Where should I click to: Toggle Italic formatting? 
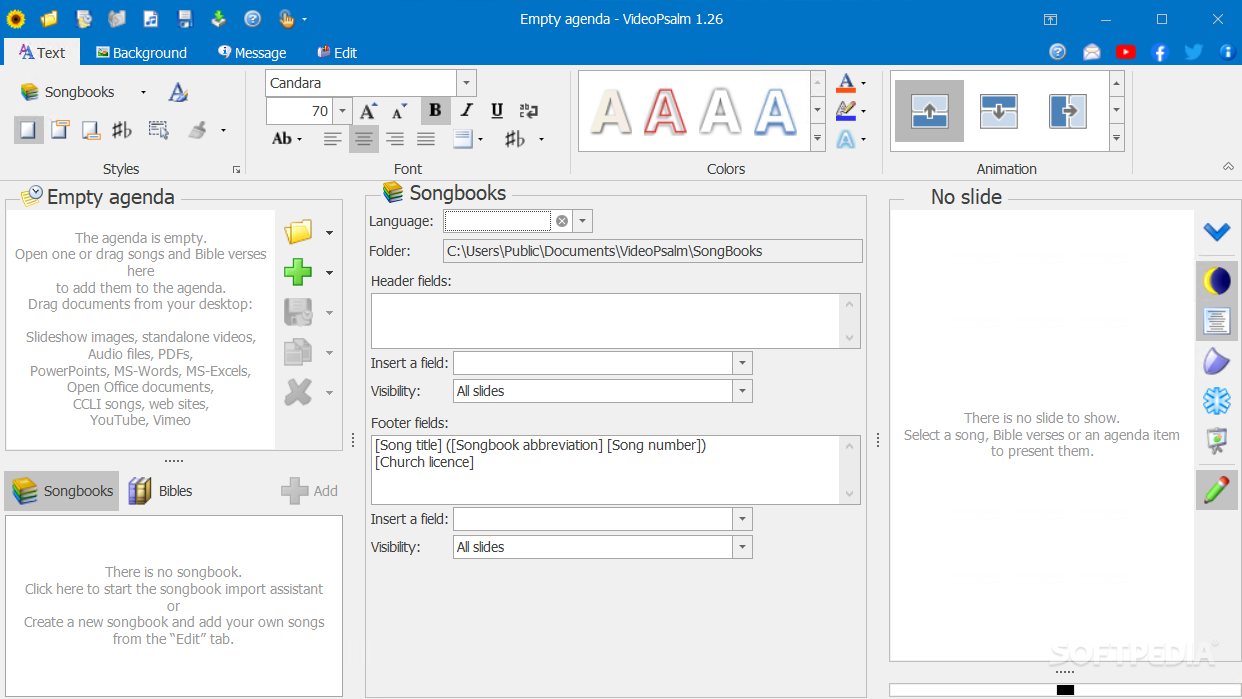point(466,111)
